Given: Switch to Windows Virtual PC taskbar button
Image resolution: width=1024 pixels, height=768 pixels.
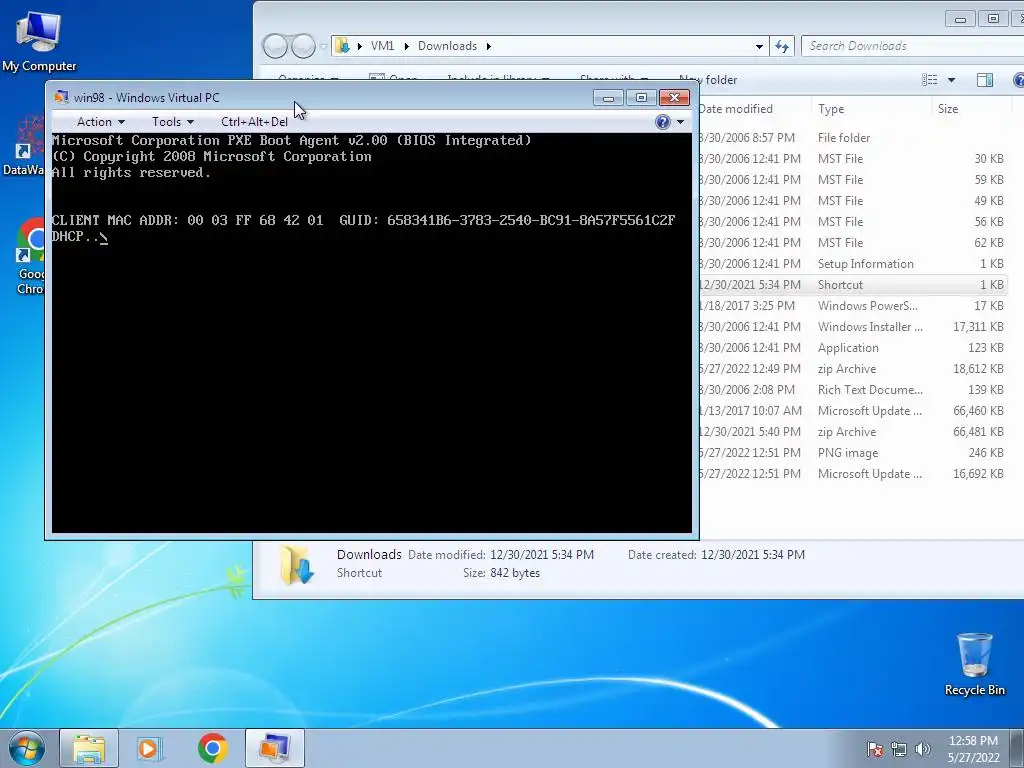Looking at the screenshot, I should point(274,748).
